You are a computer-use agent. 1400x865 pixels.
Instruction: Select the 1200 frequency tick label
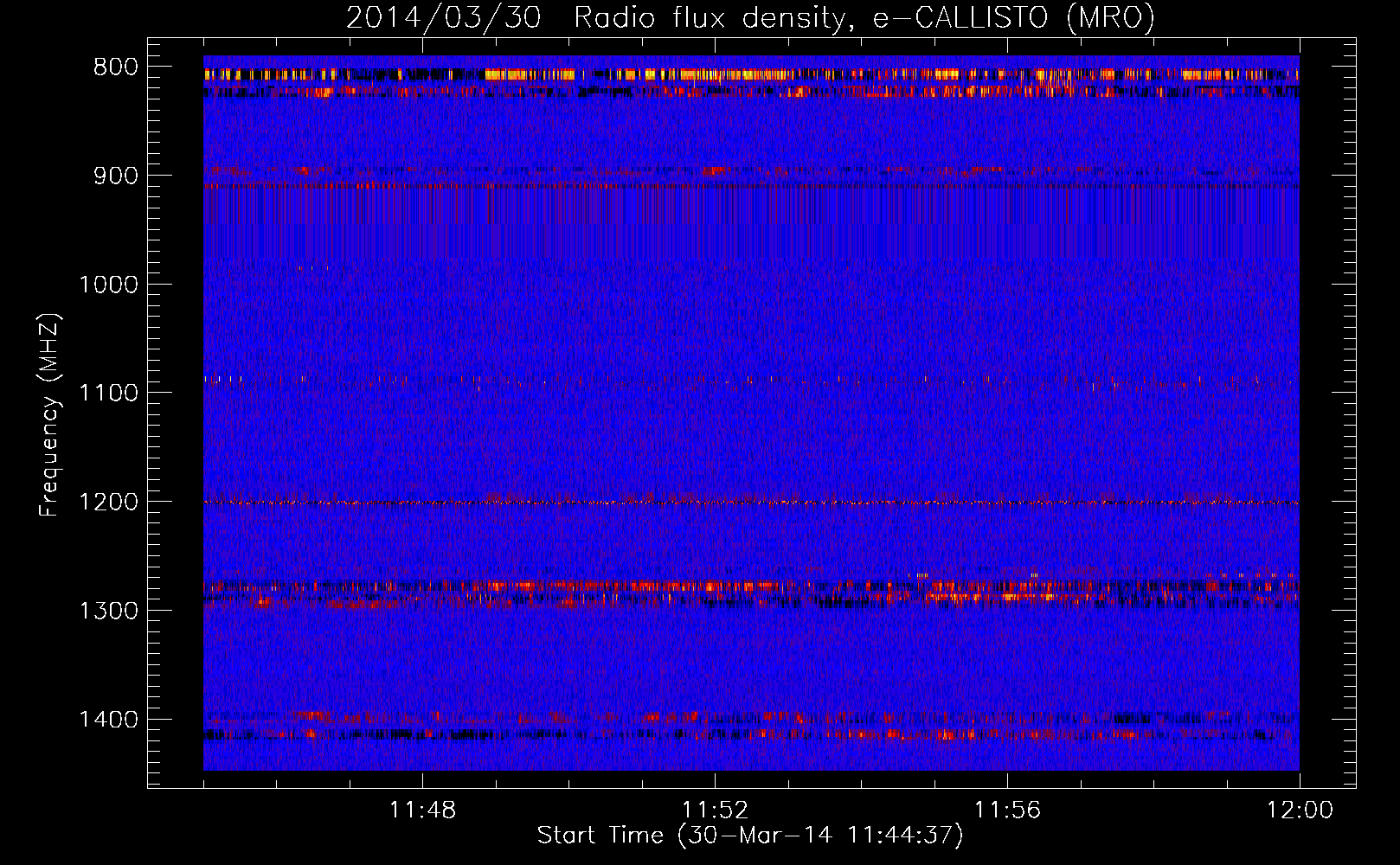(108, 503)
